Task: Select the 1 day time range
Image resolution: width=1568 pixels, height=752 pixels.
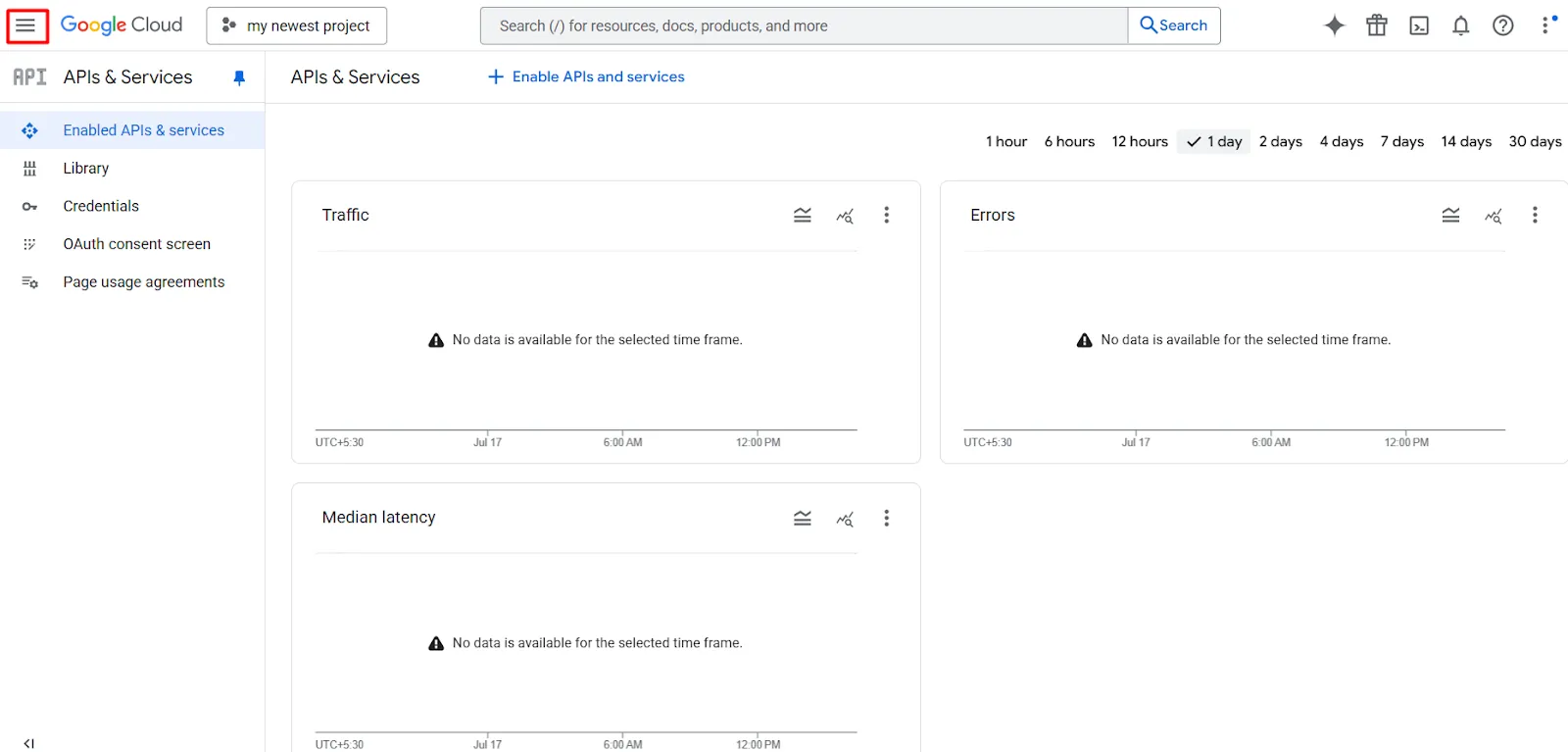Action: [x=1214, y=141]
